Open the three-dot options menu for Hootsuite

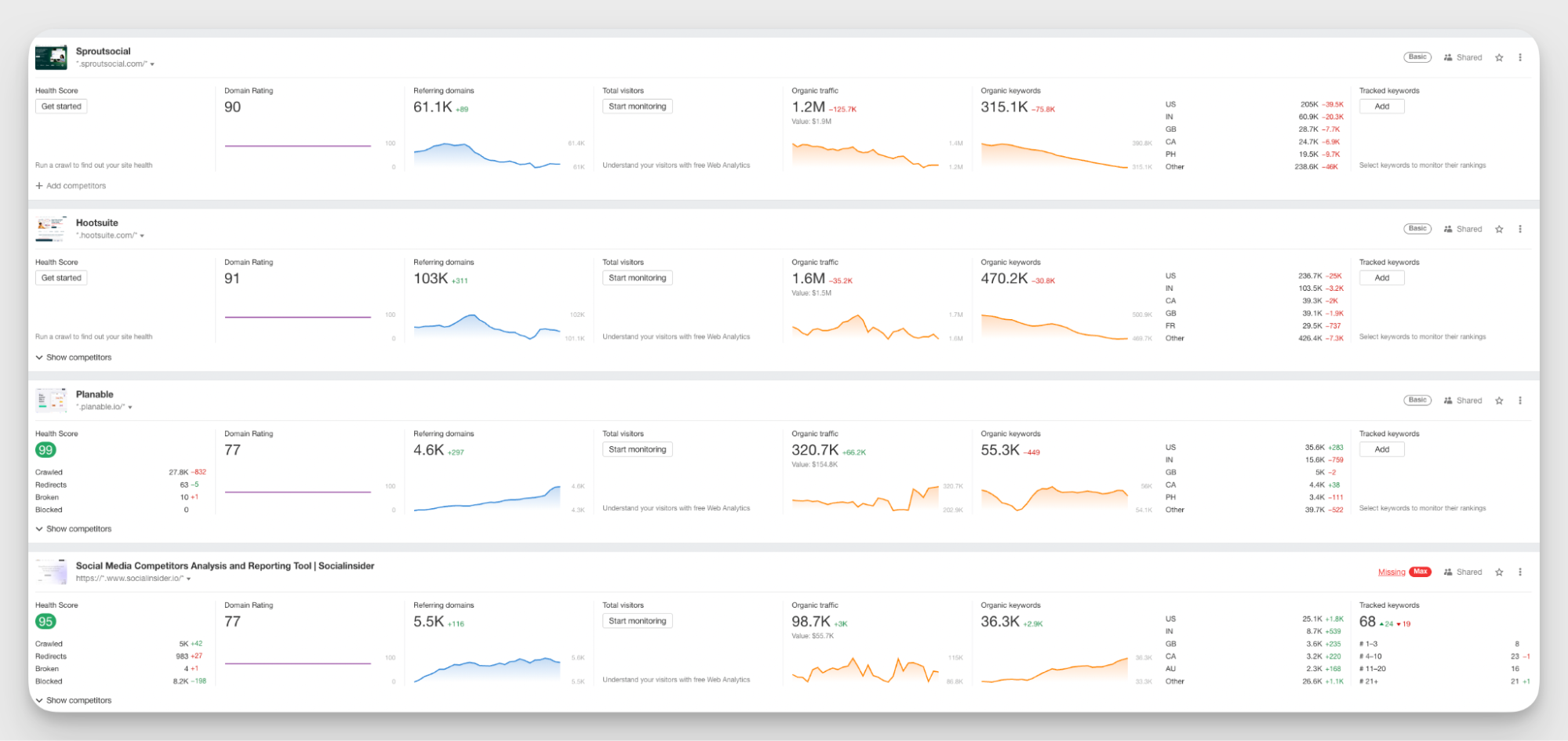1520,228
